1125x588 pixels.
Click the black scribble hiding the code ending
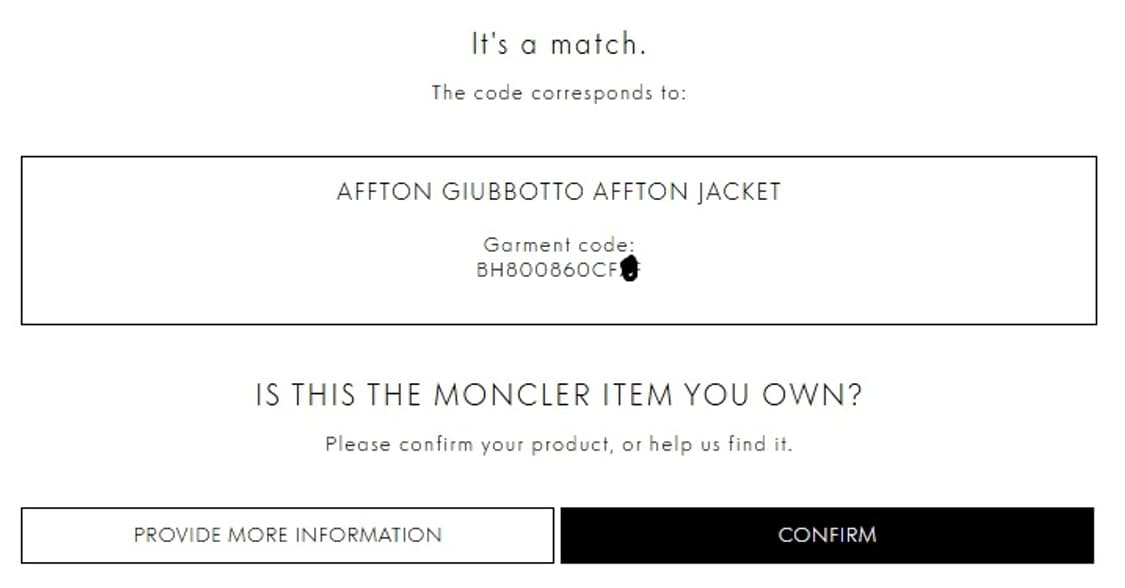click(x=630, y=269)
